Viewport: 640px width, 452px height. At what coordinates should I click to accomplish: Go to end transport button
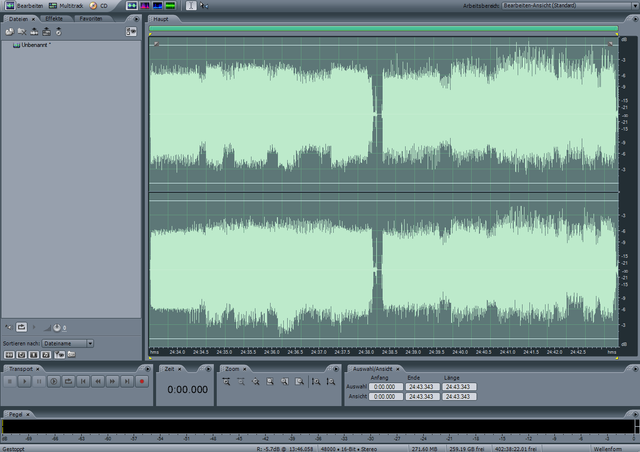[127, 381]
